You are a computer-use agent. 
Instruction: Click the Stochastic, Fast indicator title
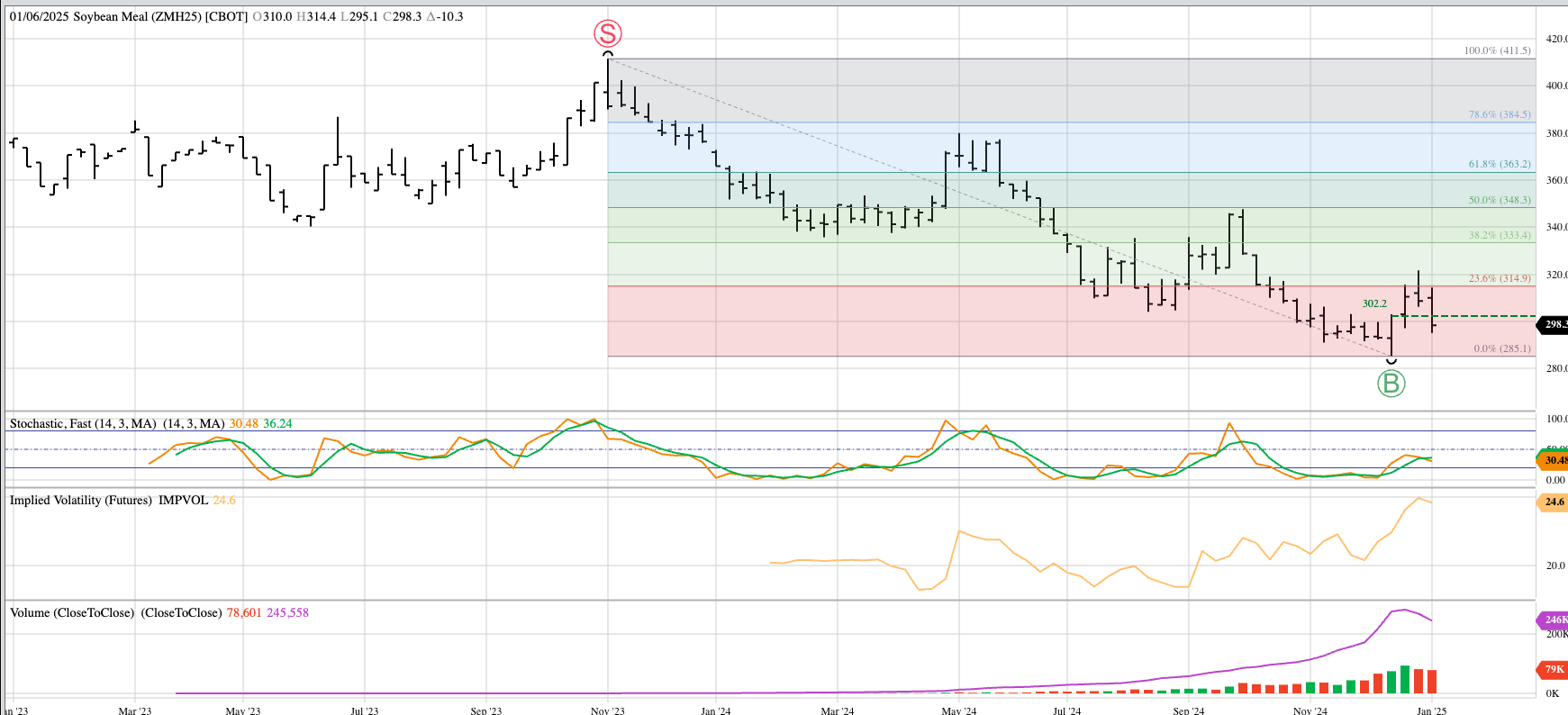tap(83, 423)
